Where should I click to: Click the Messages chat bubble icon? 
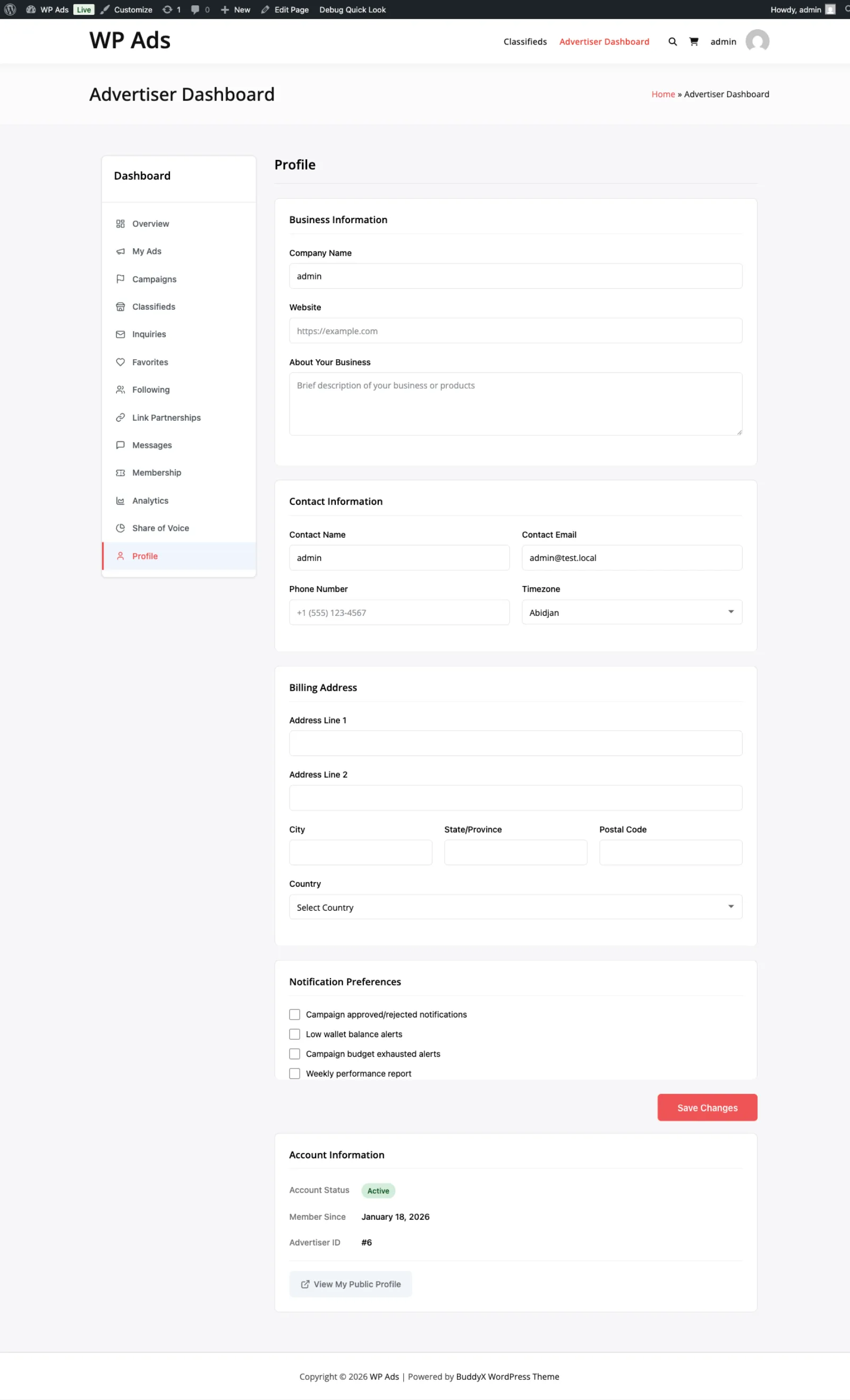click(x=121, y=445)
